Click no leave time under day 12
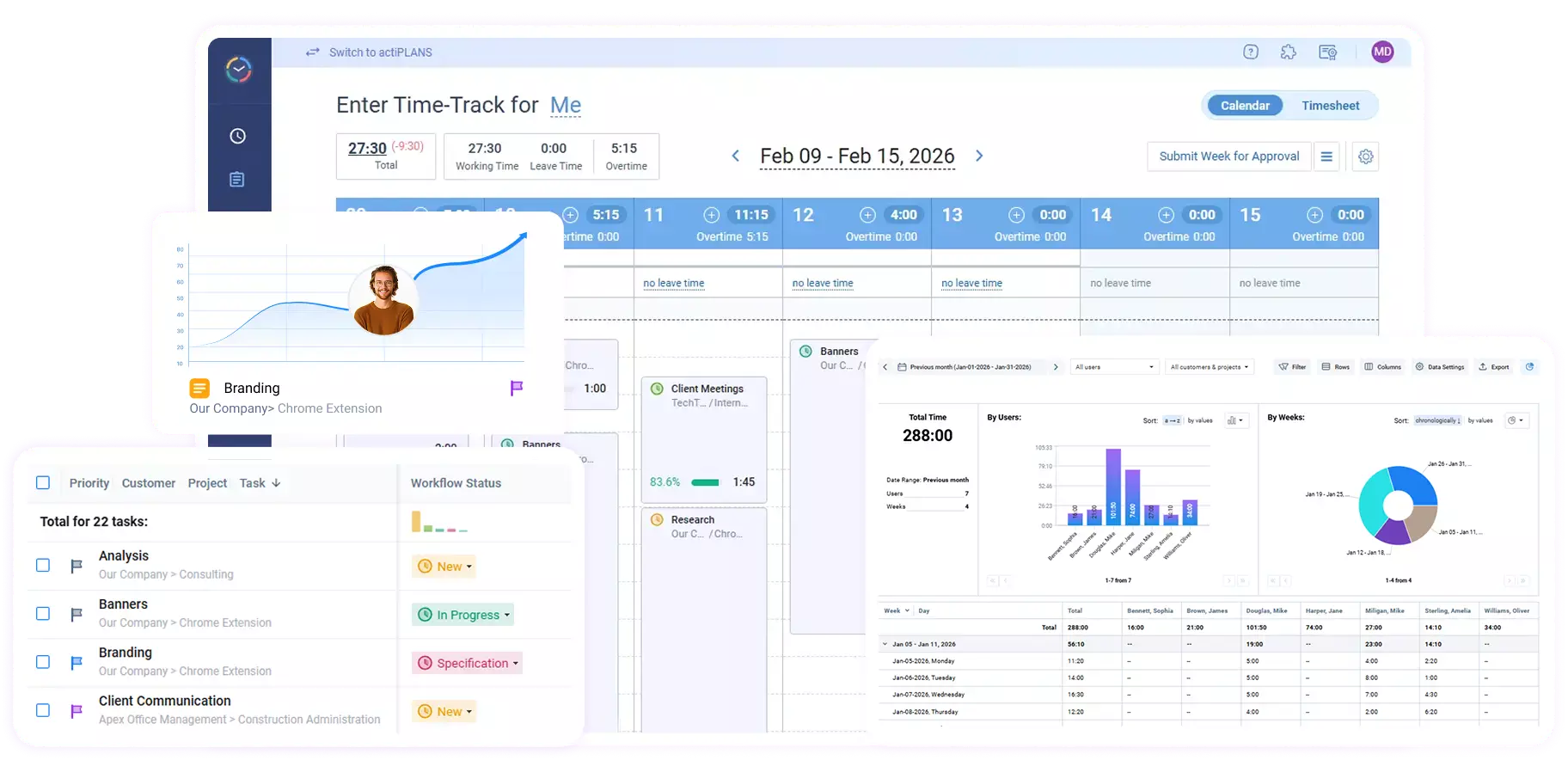Viewport: 1568px width, 760px height. [823, 283]
